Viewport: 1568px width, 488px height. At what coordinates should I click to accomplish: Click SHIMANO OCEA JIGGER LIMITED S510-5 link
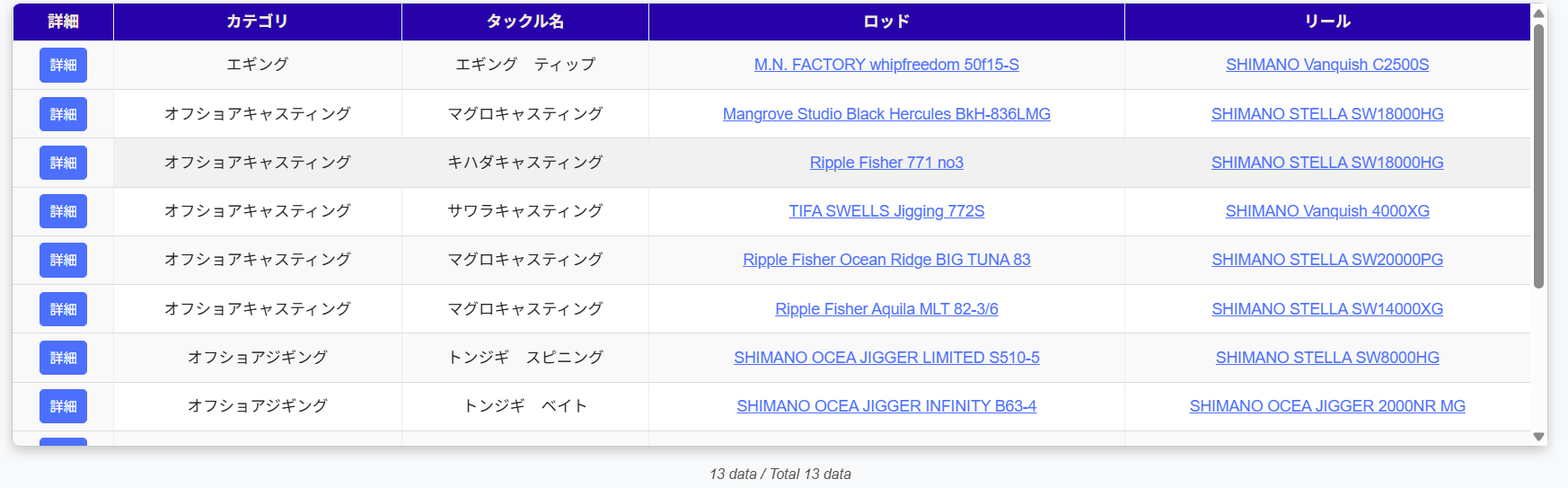click(885, 358)
